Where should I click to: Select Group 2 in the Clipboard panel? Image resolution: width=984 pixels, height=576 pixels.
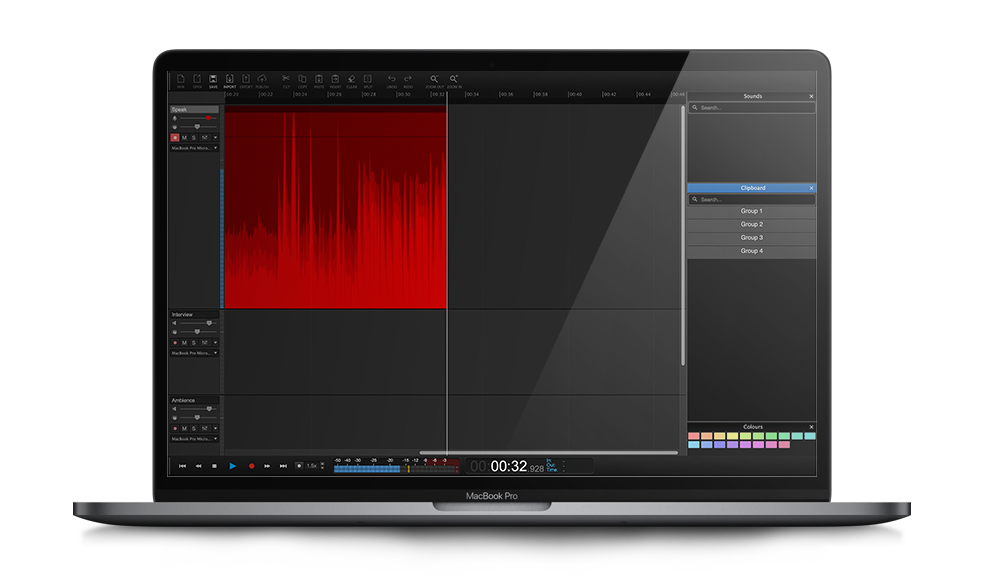pyautogui.click(x=751, y=225)
